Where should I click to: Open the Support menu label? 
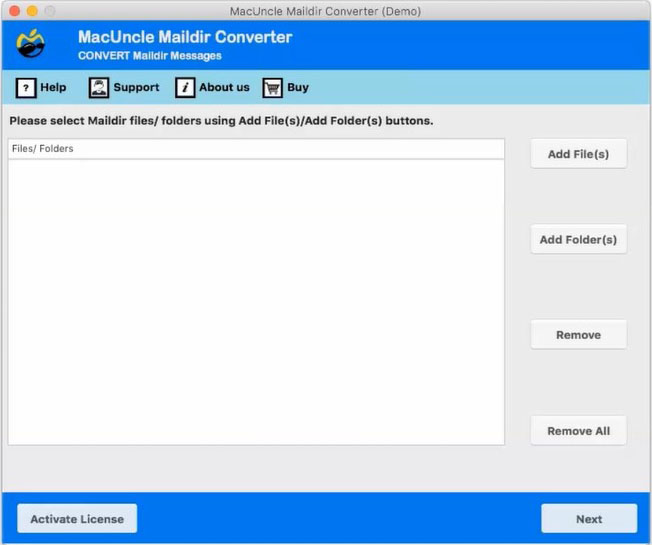[136, 88]
